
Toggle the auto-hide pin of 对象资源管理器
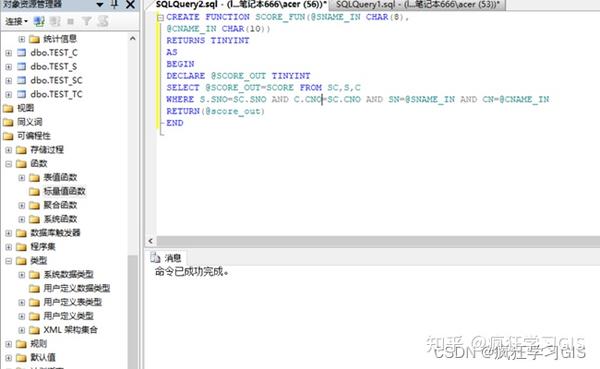(114, 4)
